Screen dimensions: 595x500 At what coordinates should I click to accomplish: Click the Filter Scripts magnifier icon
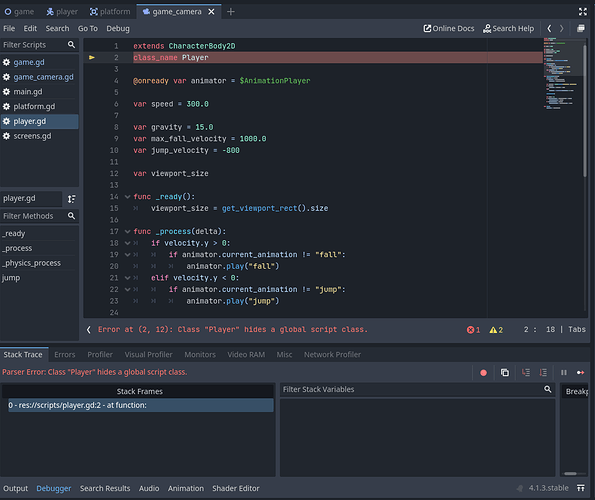click(x=71, y=45)
